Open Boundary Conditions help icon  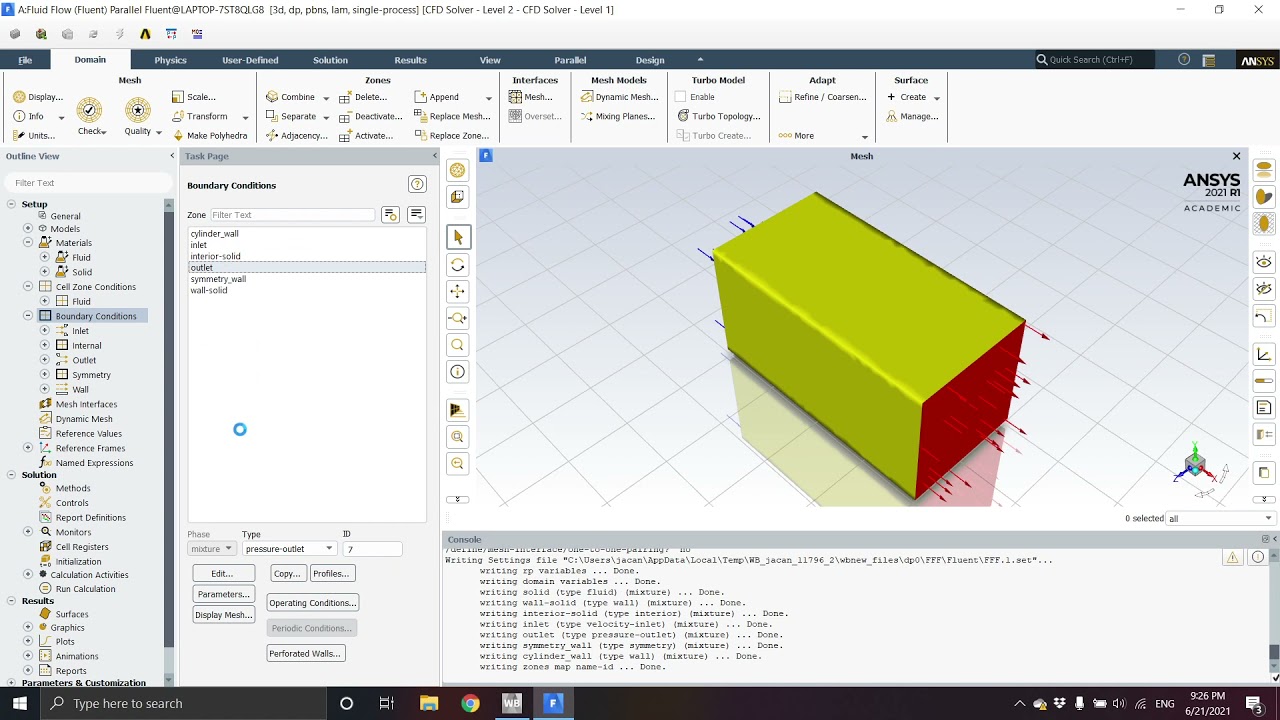[417, 184]
